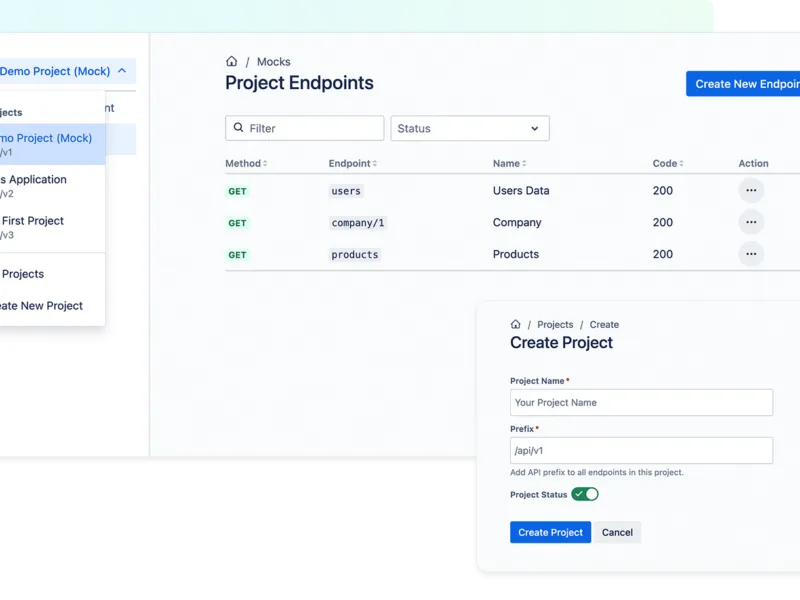Screen dimensions: 800x600
Task: Click the home icon in Projects breadcrumb
Action: [516, 325]
